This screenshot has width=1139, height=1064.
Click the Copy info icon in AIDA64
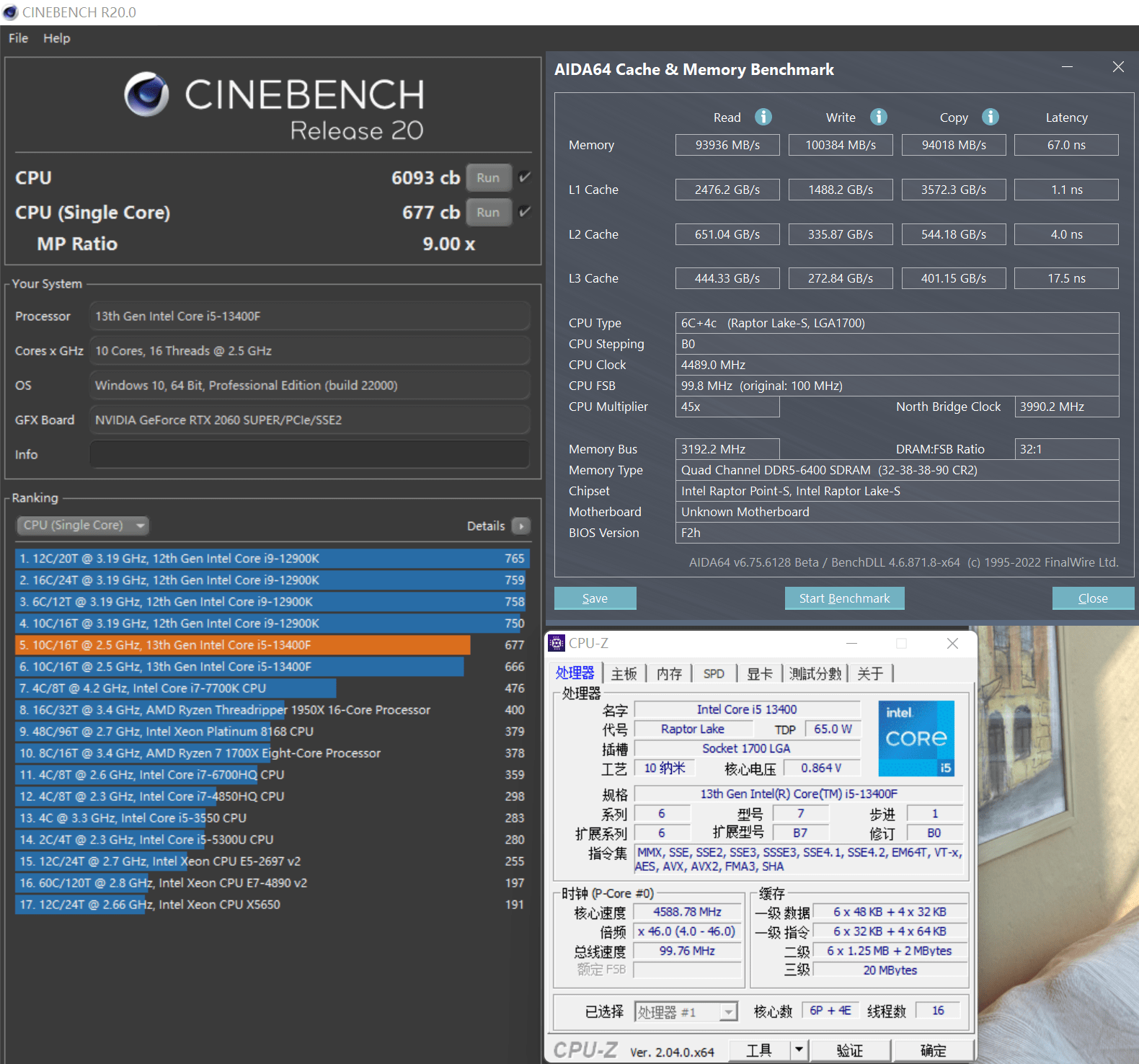pos(990,117)
